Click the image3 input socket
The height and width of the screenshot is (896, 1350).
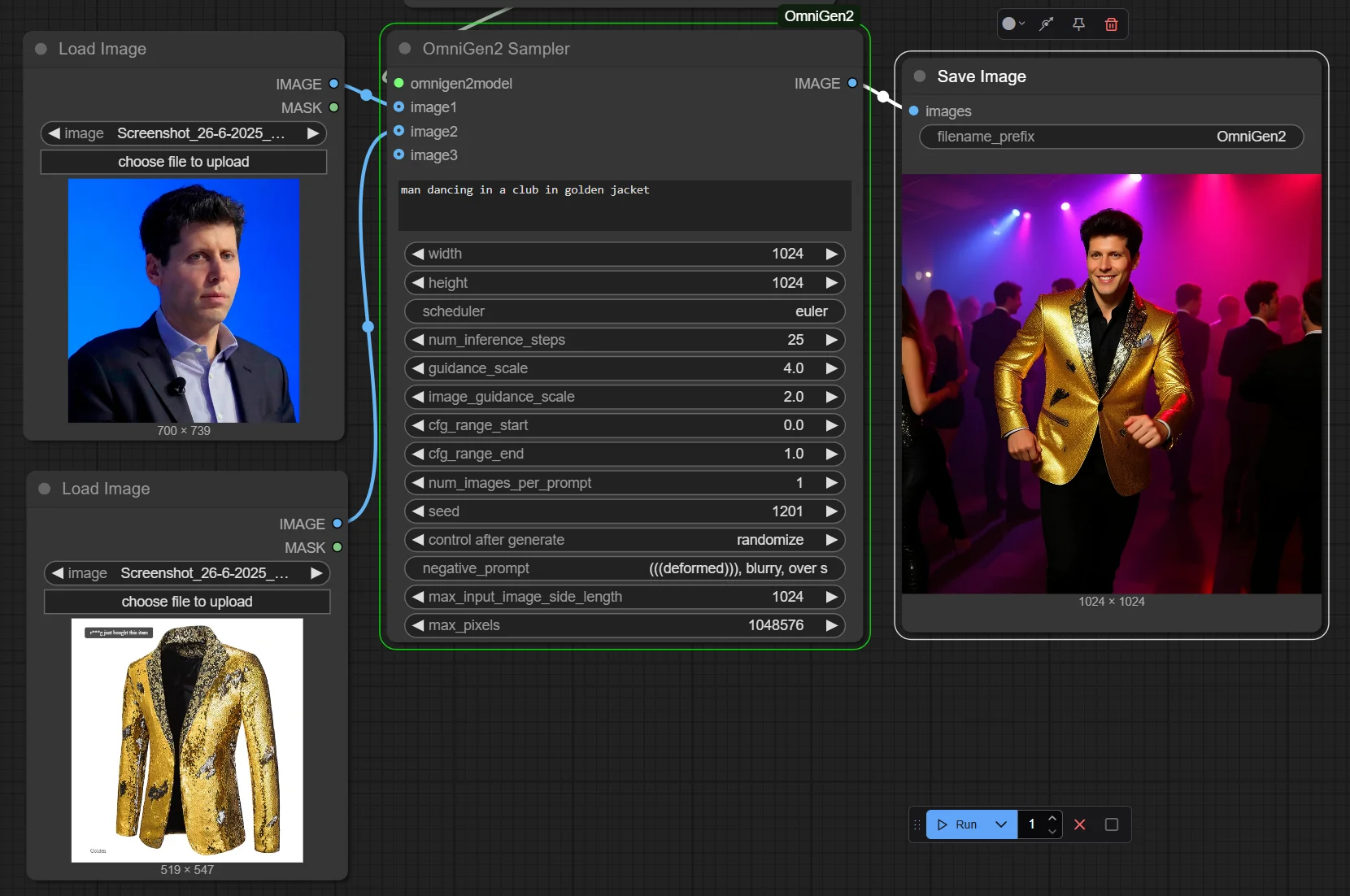tap(399, 154)
